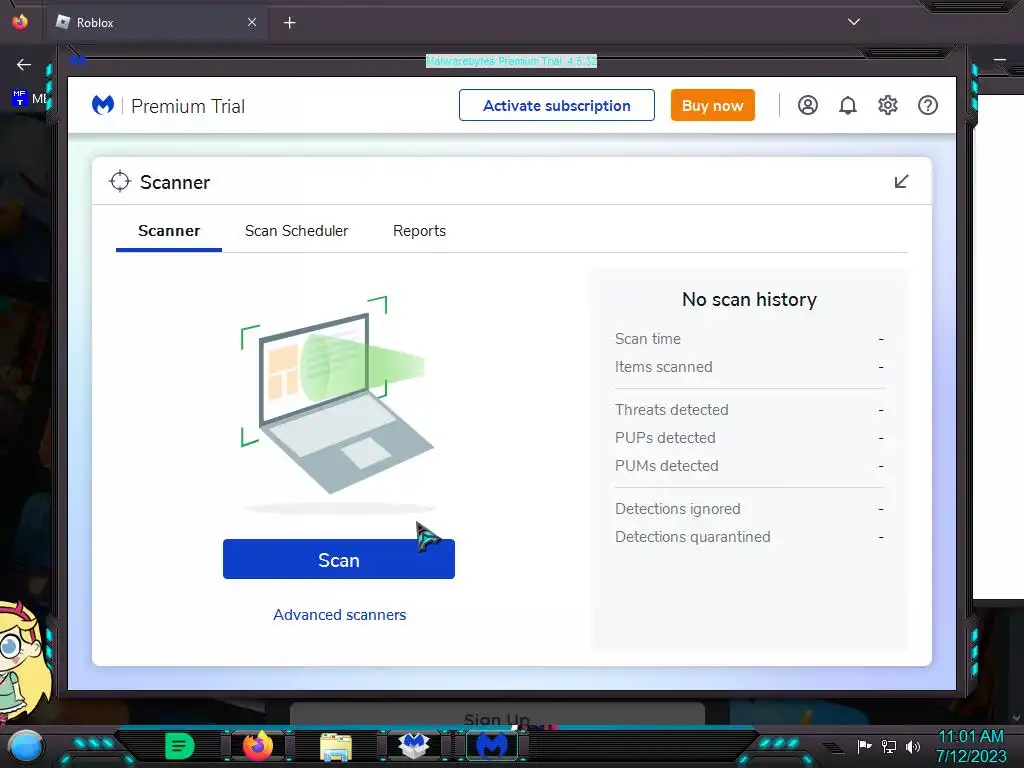Click the Malwarebytes logo in header
The height and width of the screenshot is (768, 1024).
[x=103, y=105]
